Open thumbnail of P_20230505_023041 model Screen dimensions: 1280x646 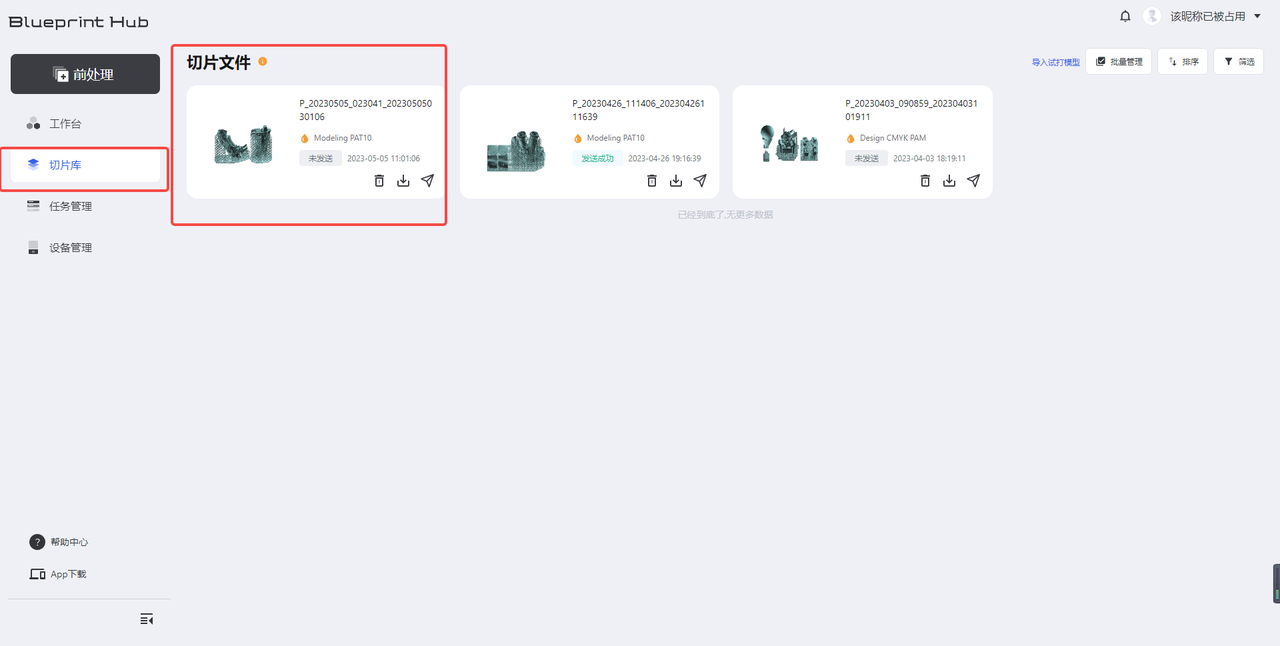tap(243, 145)
